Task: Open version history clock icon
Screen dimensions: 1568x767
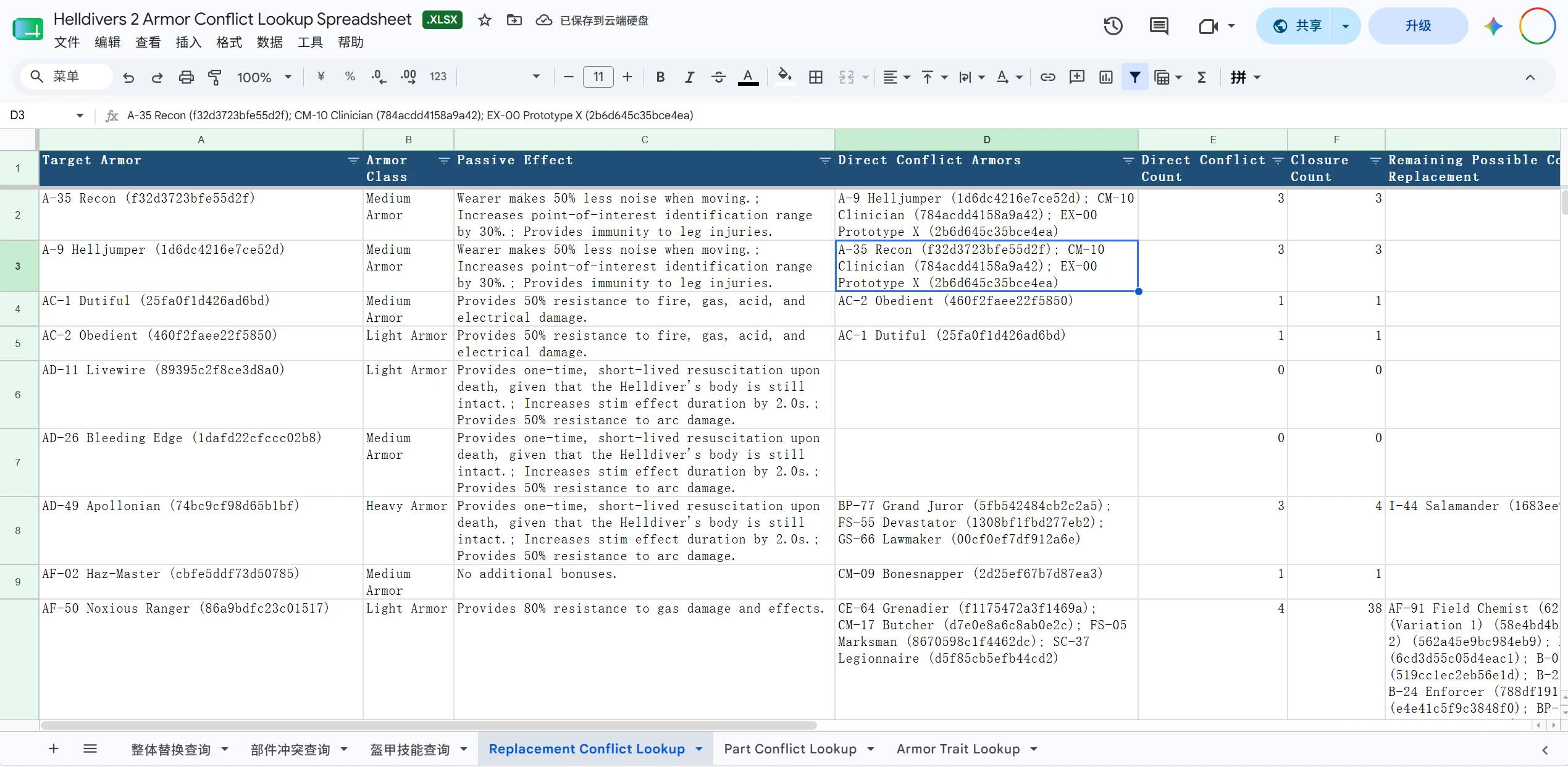Action: tap(1113, 26)
